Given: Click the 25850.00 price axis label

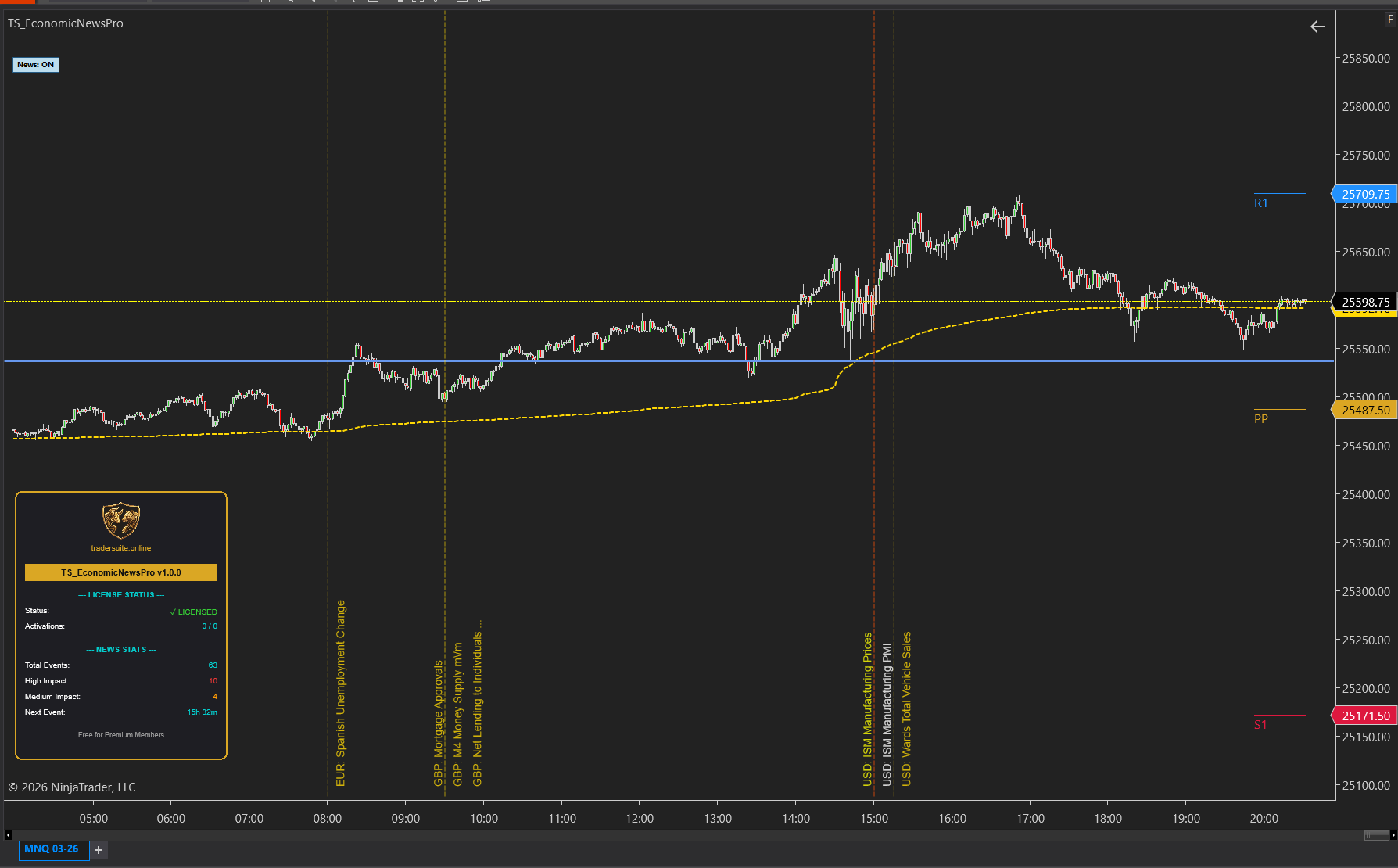Looking at the screenshot, I should [1366, 59].
